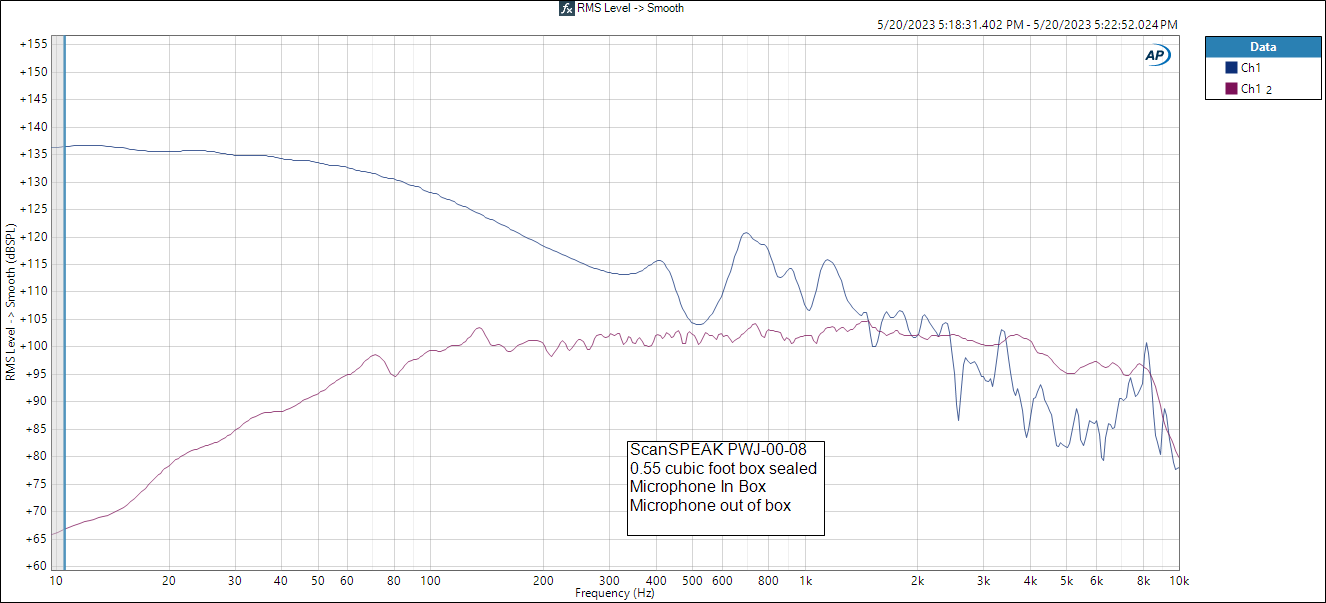Select the Ch1 blue legend swatch
Screen dimensions: 1326x603
point(1231,68)
